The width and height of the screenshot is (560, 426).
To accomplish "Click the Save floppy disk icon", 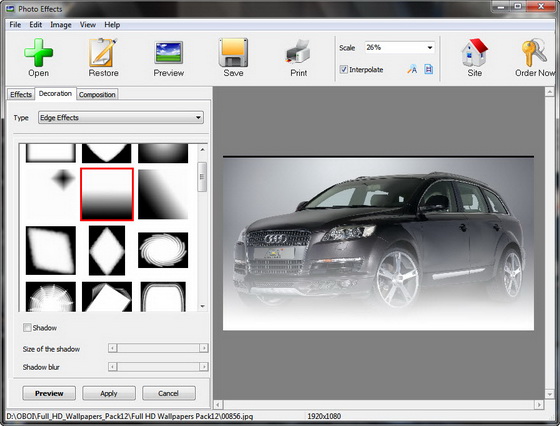I will point(233,52).
